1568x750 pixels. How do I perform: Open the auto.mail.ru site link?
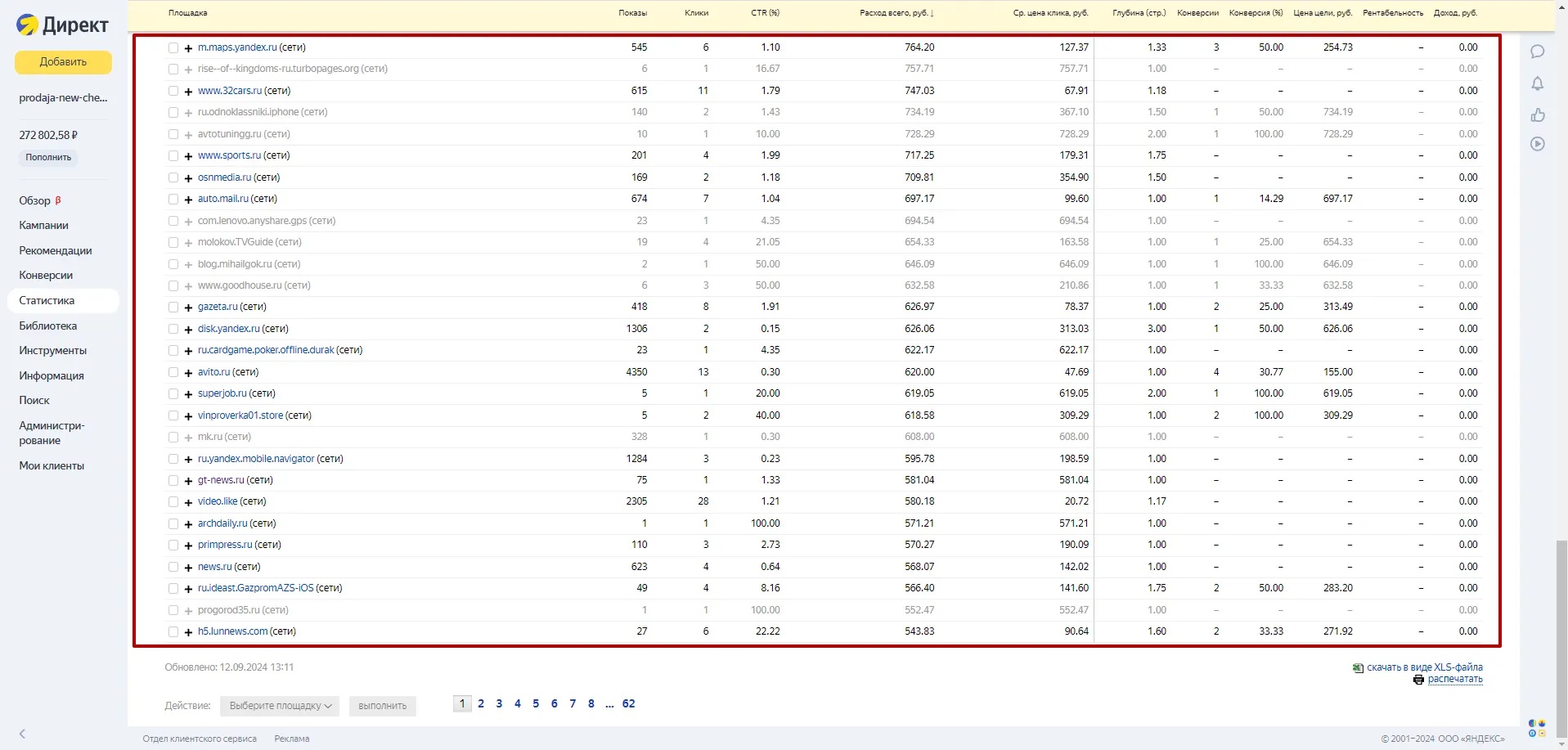coord(222,199)
